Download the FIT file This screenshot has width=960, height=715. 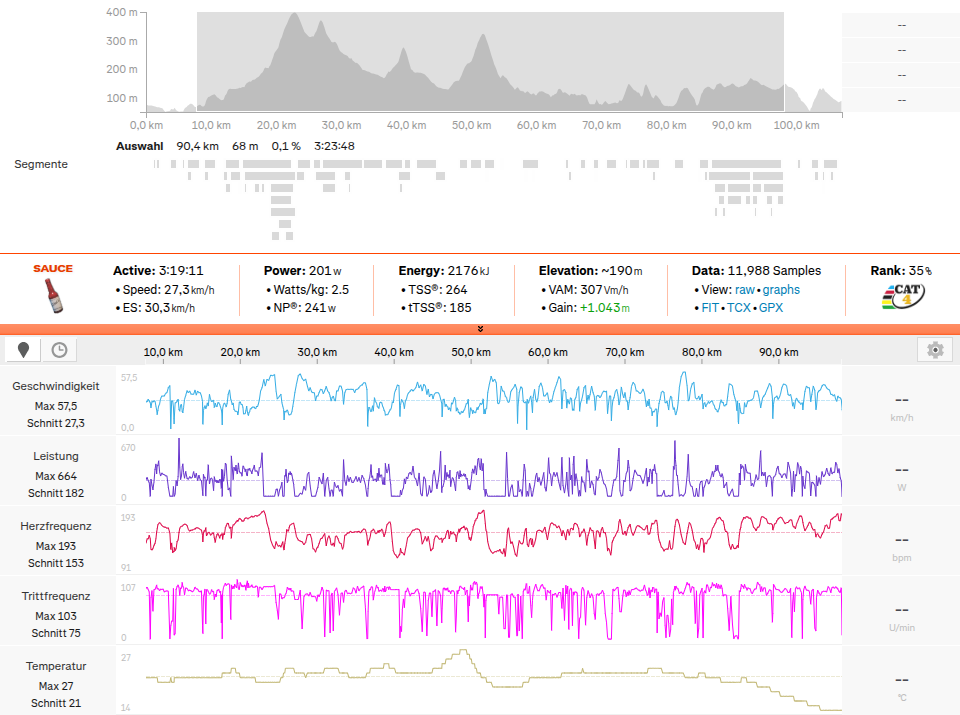coord(710,308)
